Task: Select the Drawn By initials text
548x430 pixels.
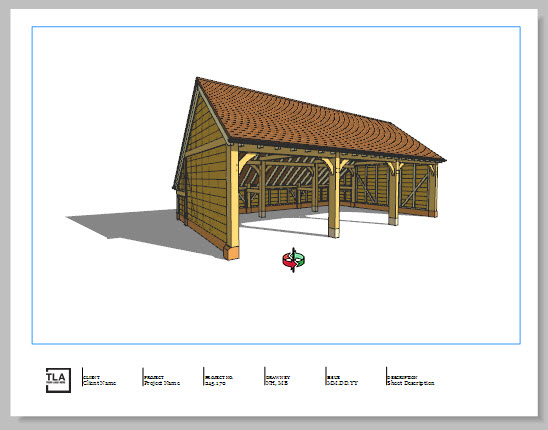Action: pyautogui.click(x=277, y=383)
